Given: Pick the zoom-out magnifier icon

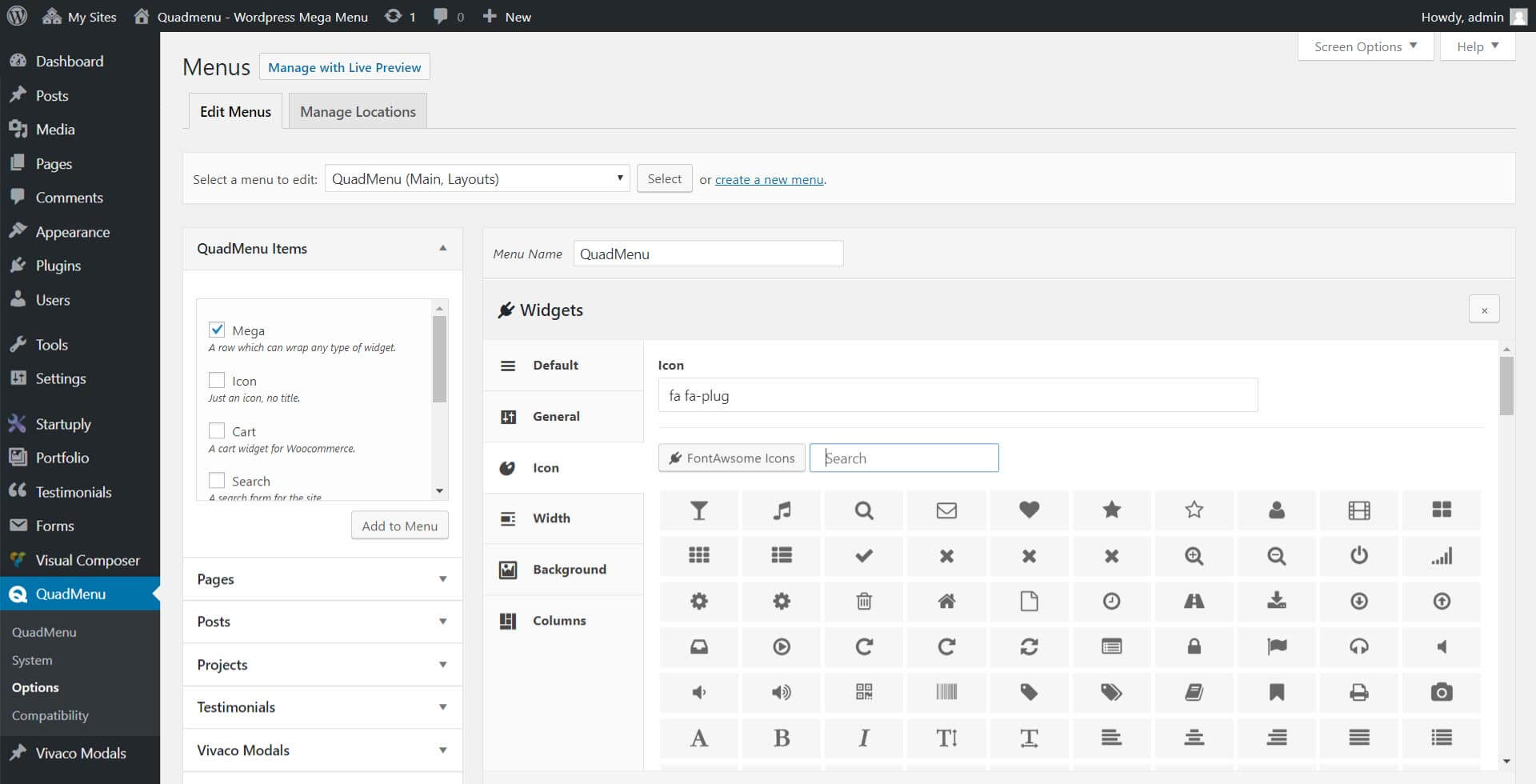Looking at the screenshot, I should [1277, 556].
